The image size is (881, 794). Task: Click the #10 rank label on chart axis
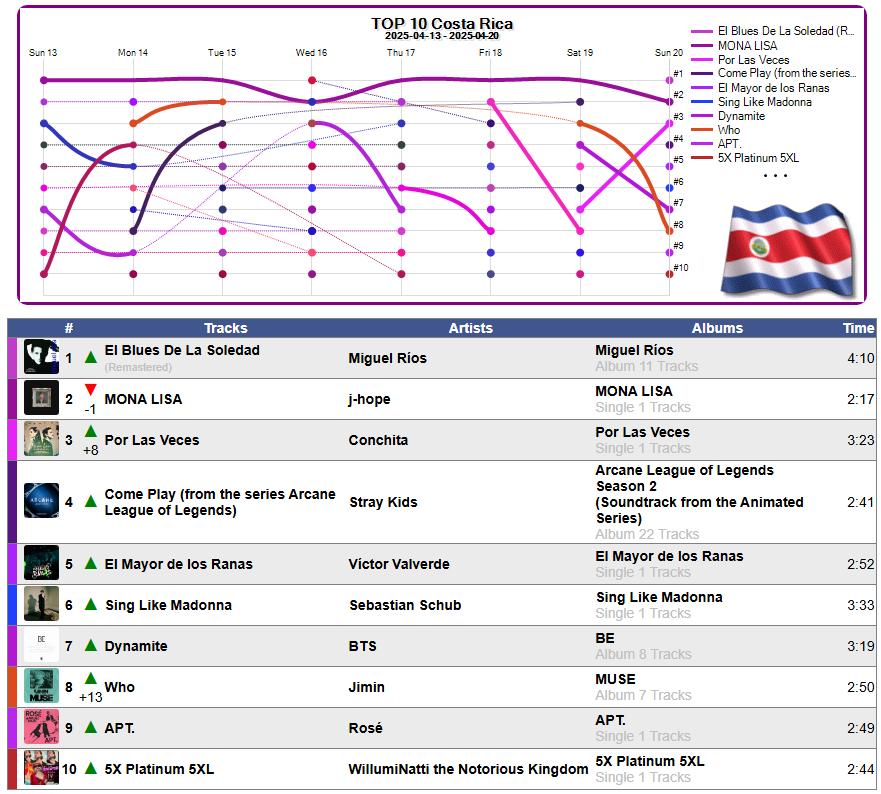[x=680, y=267]
